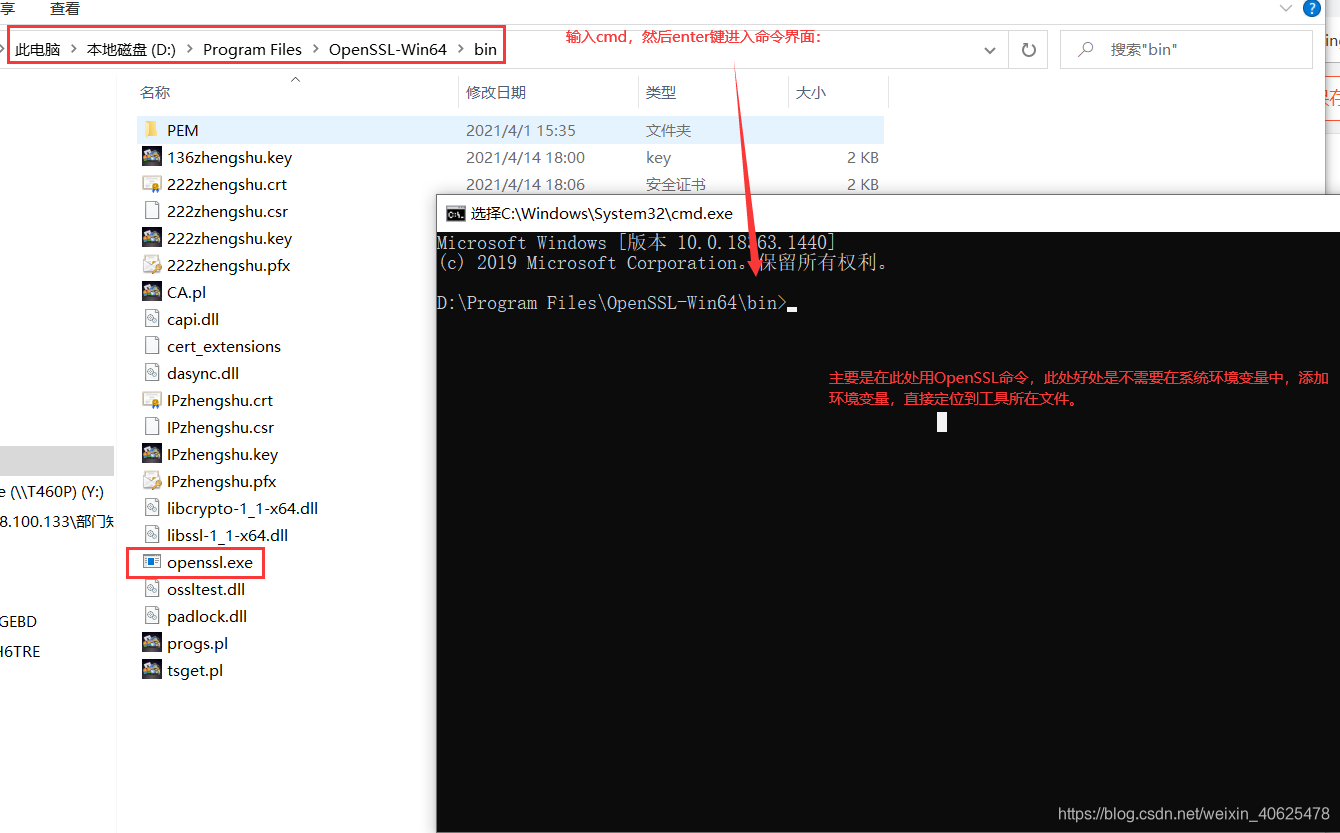Viewport: 1340px width, 833px height.
Task: Expand the breadcrumb arrow after Program Files
Action: point(315,49)
